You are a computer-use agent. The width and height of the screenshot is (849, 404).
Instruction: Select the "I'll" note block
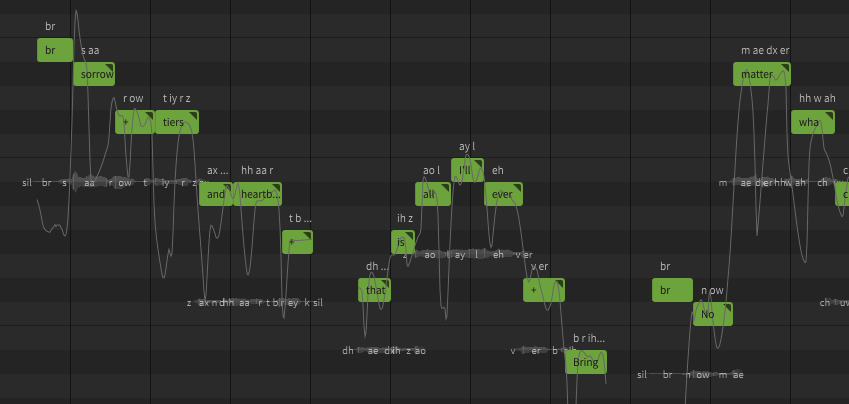coord(467,170)
